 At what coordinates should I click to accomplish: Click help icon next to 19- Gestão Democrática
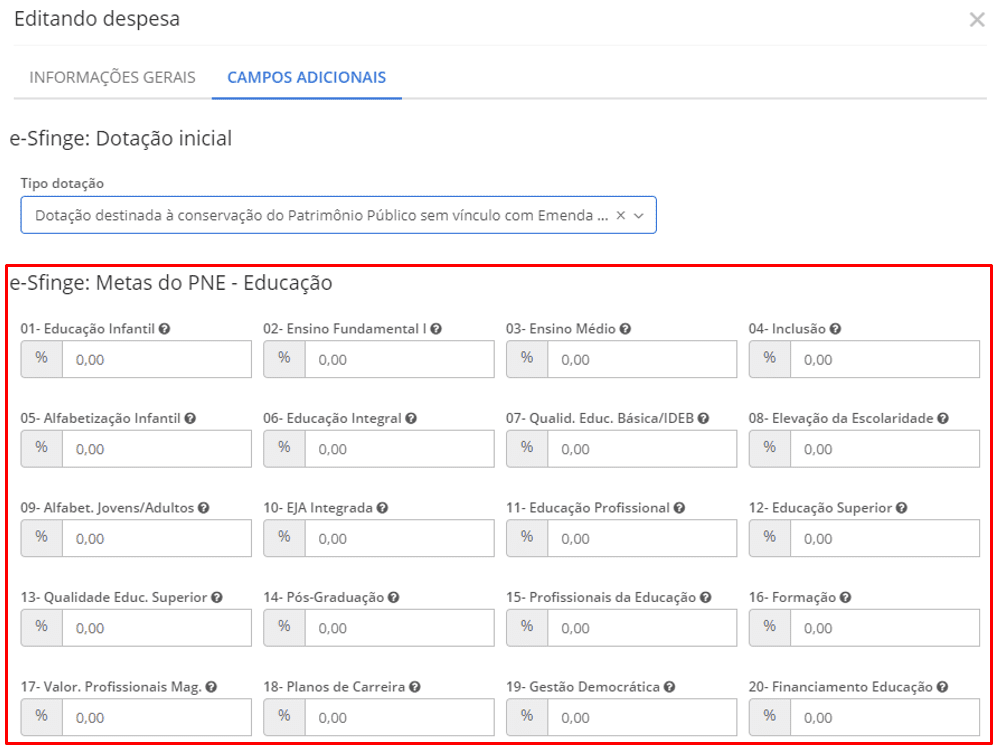[669, 687]
